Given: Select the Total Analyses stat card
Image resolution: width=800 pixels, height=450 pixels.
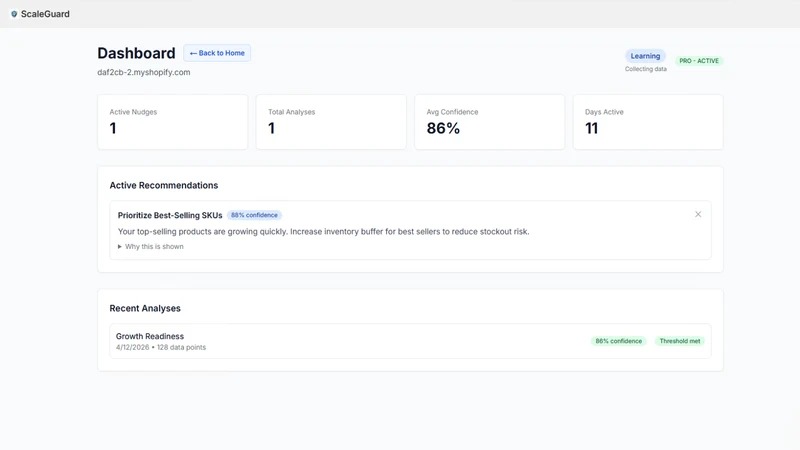Looking at the screenshot, I should pos(331,122).
